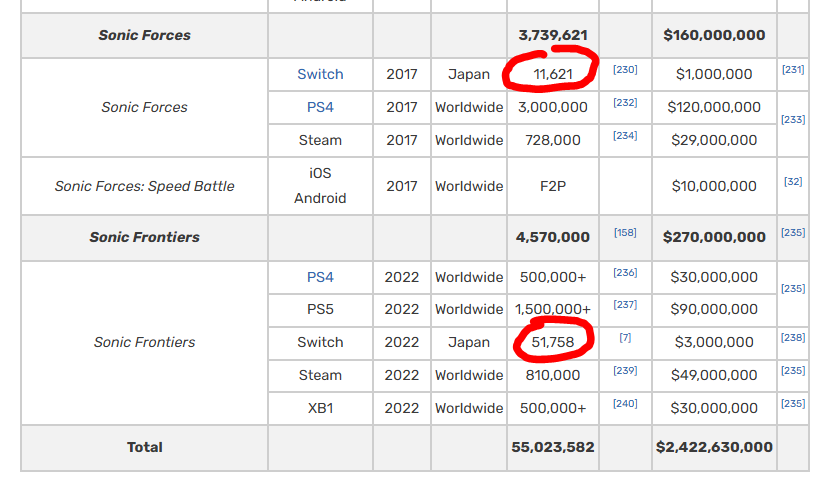Click the italic Sonic Frontiers title cell

pos(144,342)
